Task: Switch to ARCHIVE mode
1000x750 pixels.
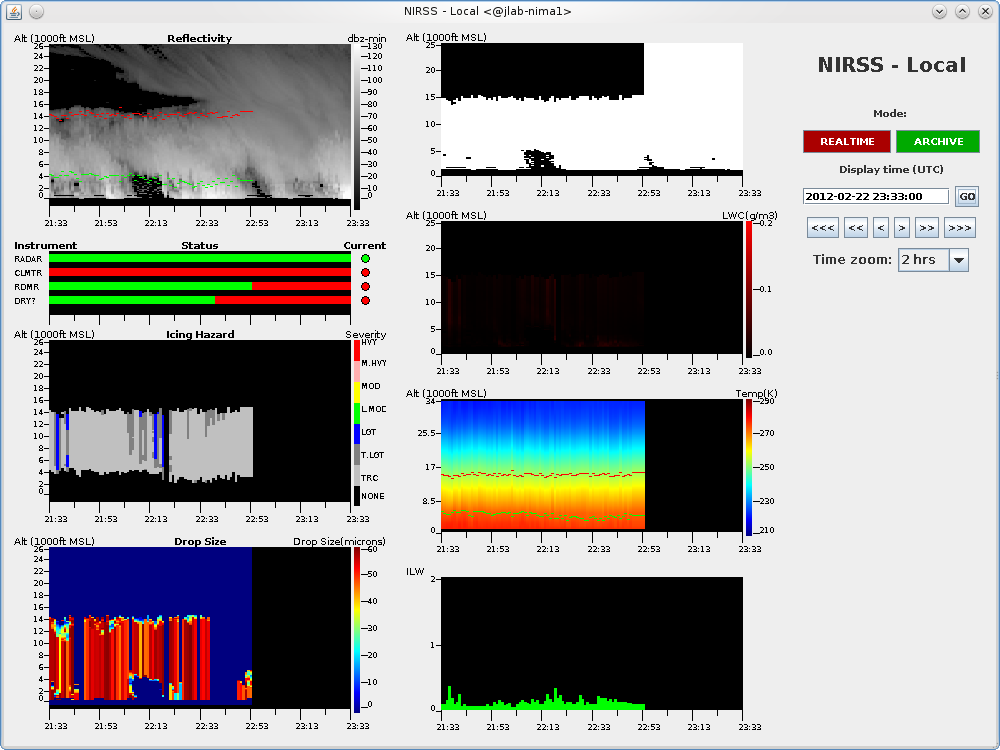Action: pyautogui.click(x=938, y=141)
